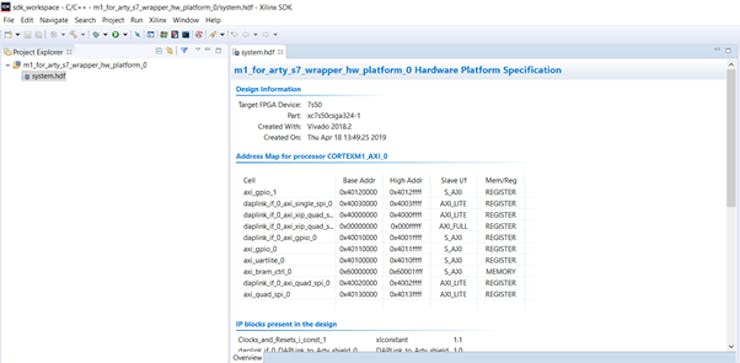Open the Window menu

pos(185,20)
